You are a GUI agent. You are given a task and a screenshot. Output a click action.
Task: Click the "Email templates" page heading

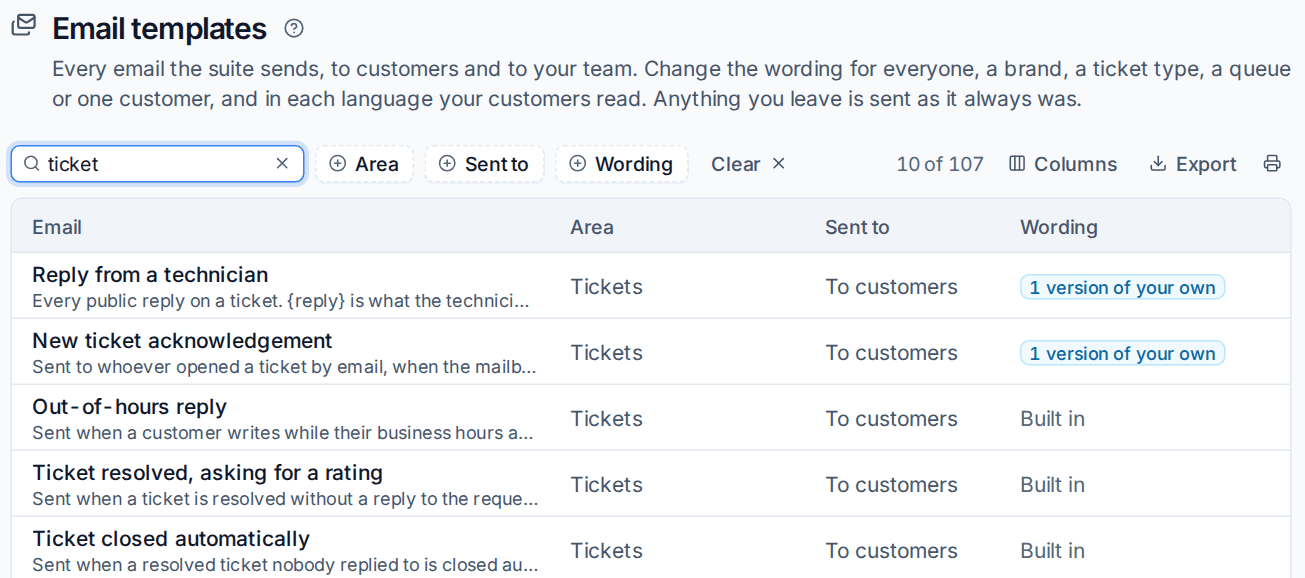(159, 29)
